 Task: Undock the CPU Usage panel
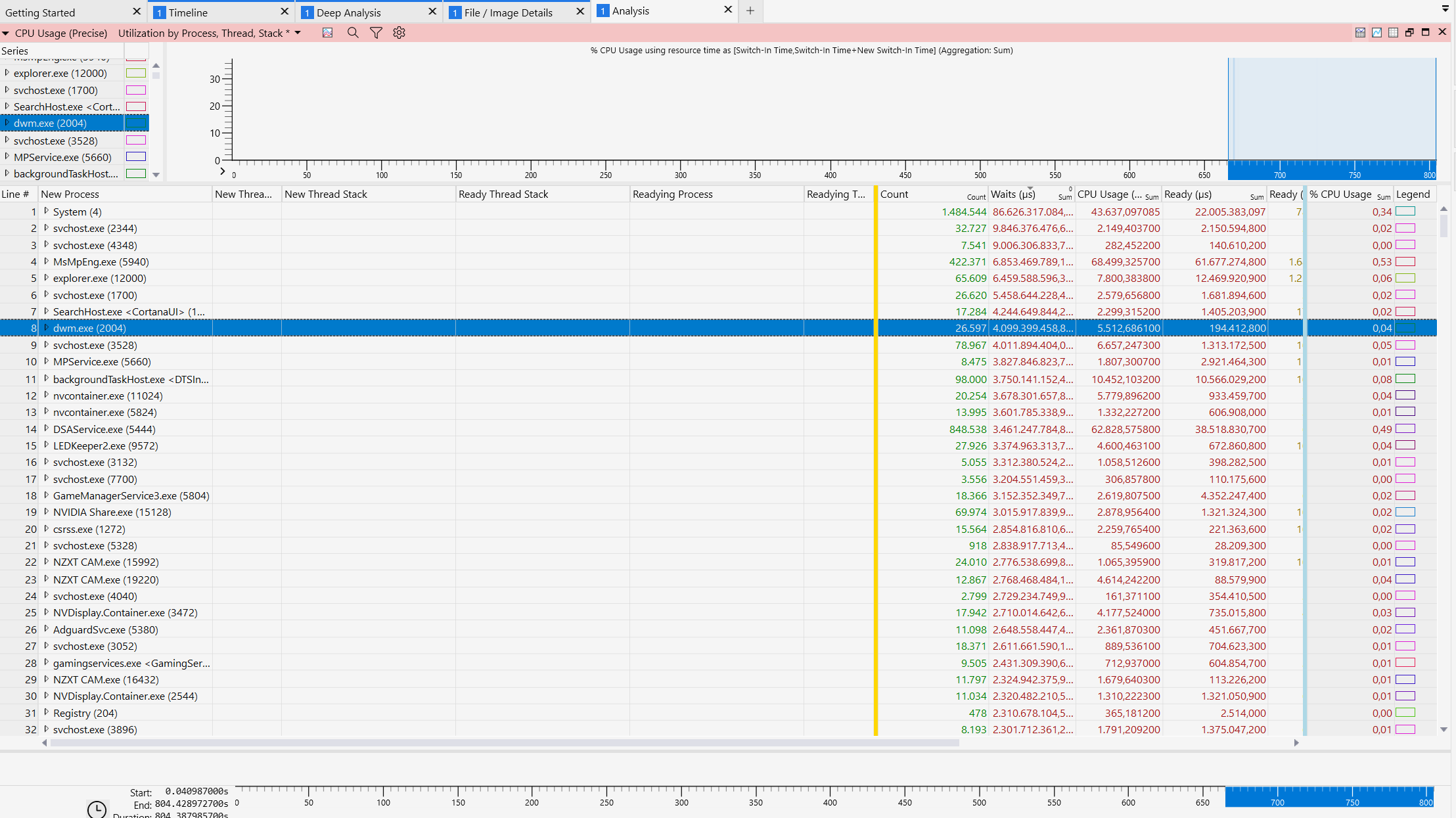[x=1409, y=32]
